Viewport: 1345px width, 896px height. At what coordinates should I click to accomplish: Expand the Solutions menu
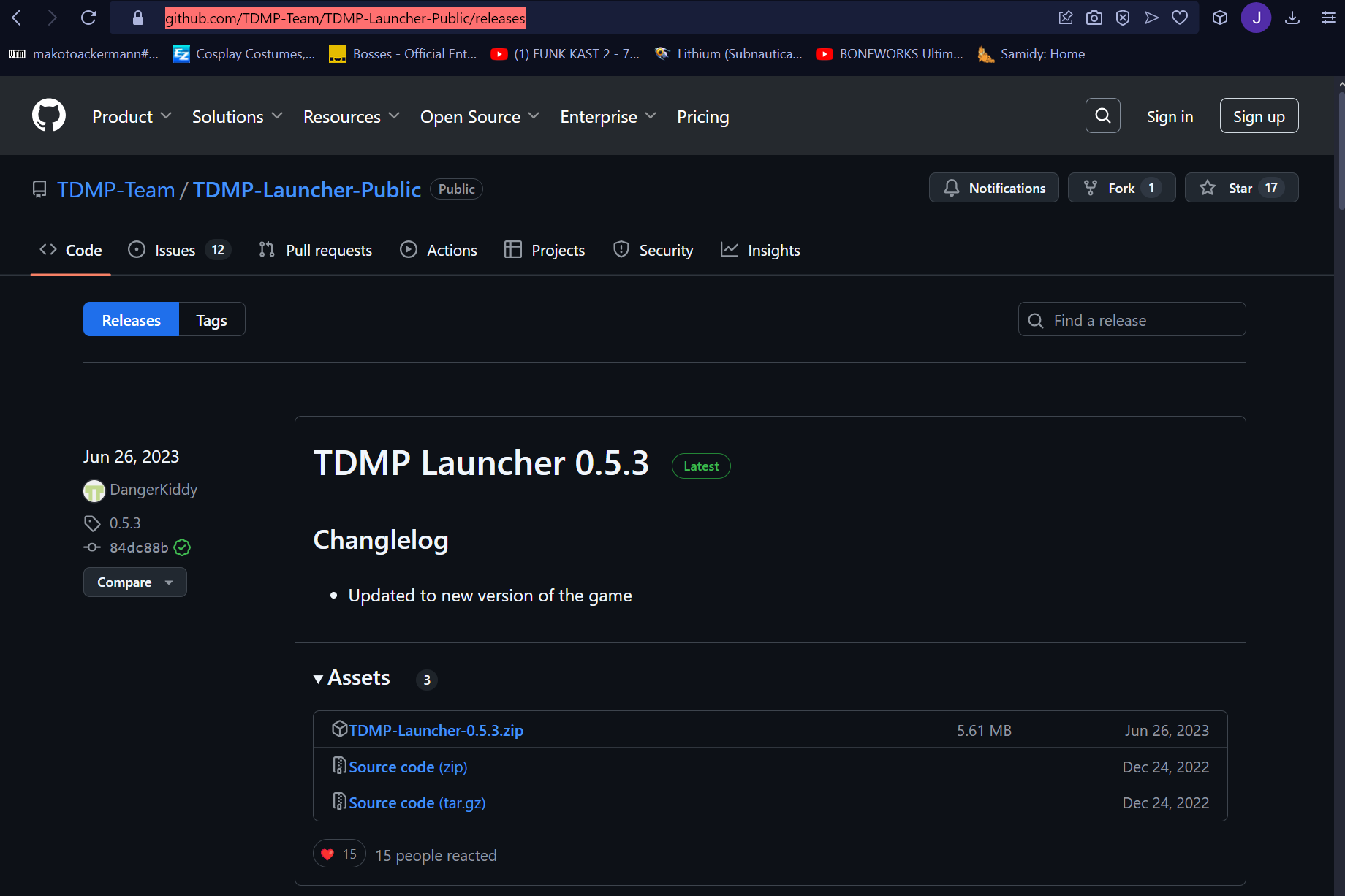tap(237, 116)
